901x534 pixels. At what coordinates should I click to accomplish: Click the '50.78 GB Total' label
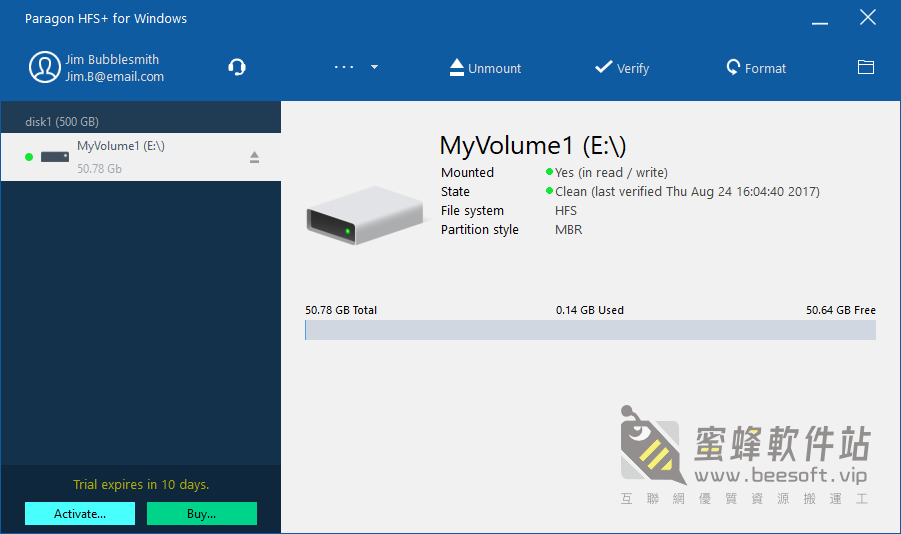341,310
